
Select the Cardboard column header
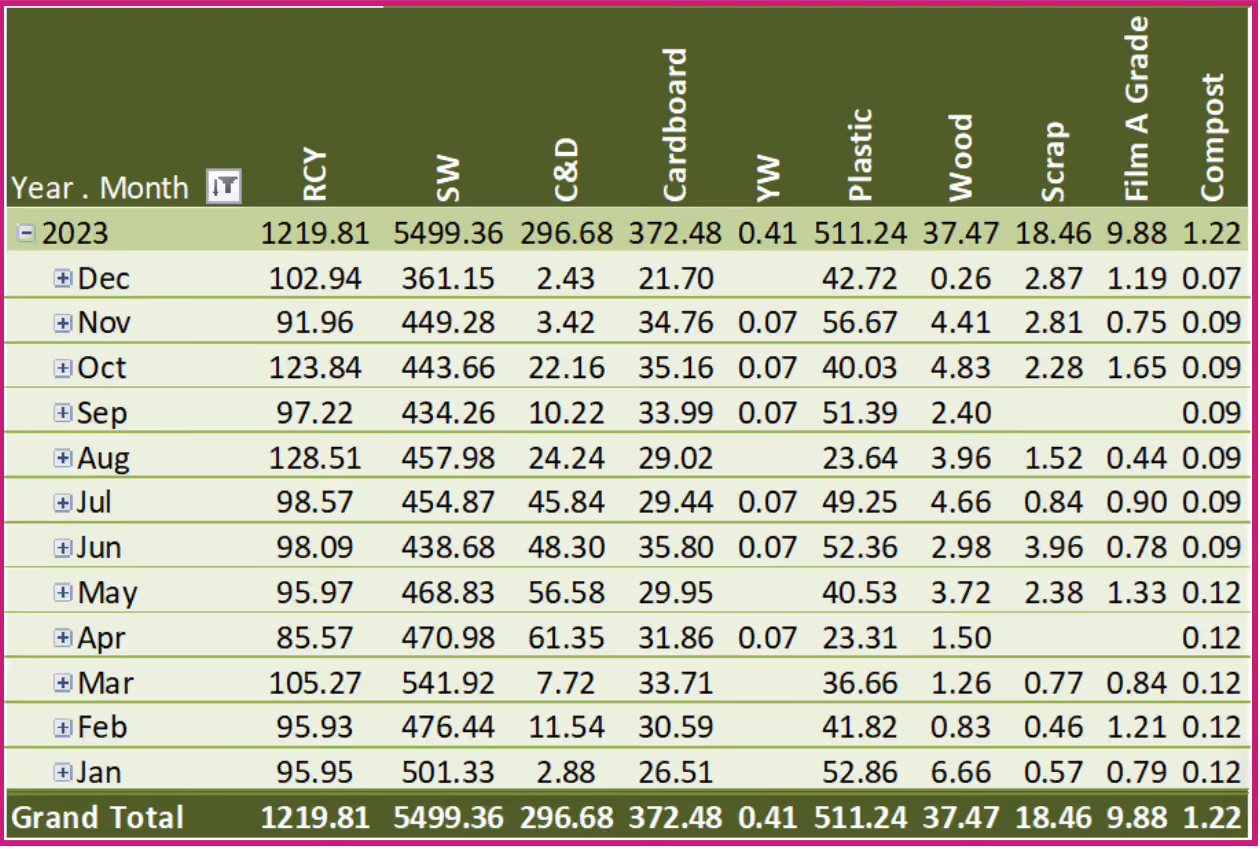pos(675,125)
